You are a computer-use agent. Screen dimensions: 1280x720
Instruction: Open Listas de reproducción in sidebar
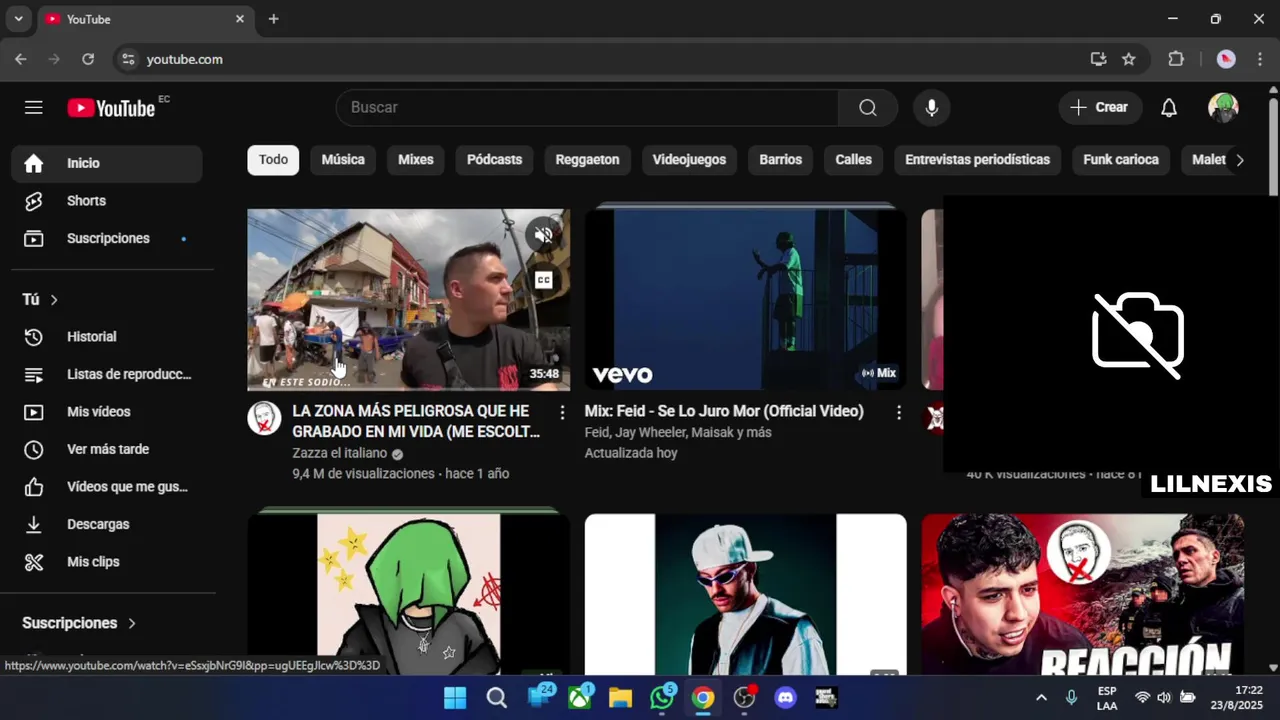tap(107, 374)
